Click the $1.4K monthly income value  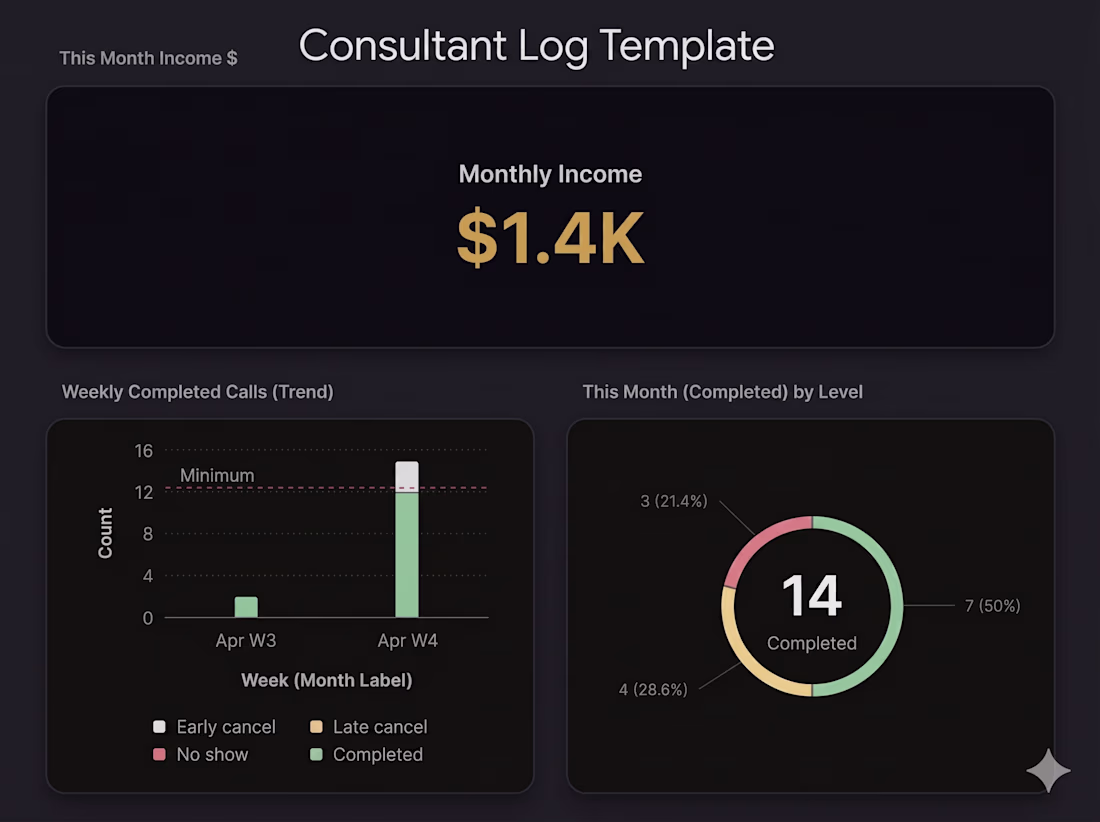click(550, 237)
